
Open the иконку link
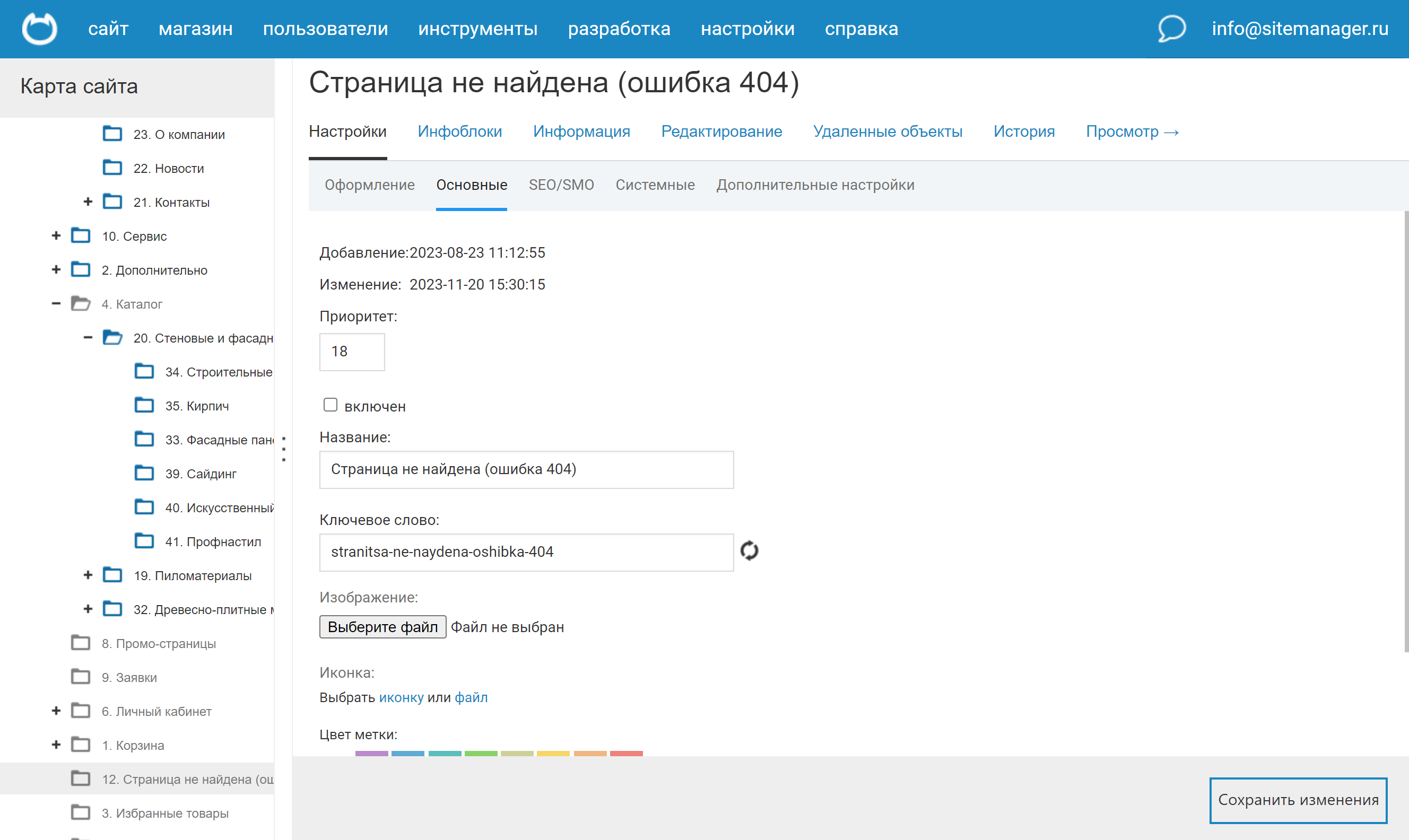[402, 697]
